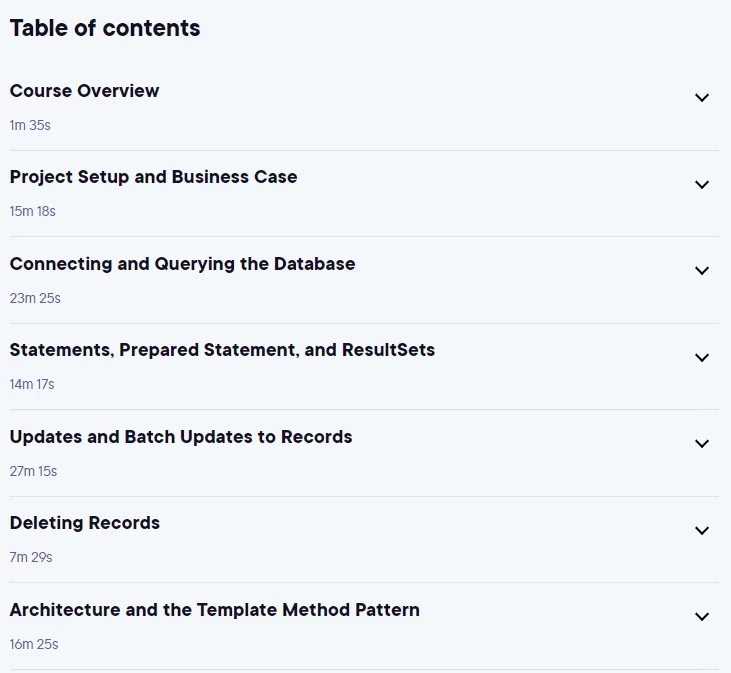
Task: Click the 23m 25s duration label
Action: click(35, 298)
